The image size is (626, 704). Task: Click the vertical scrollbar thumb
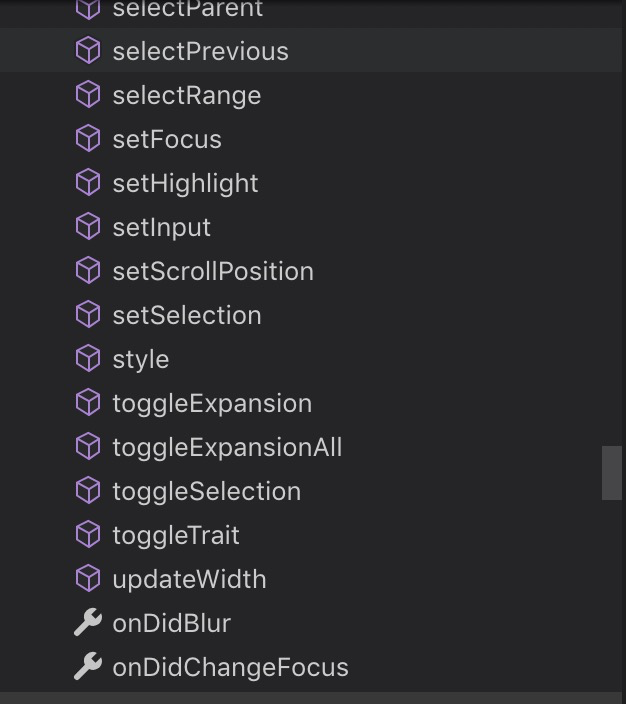[612, 473]
